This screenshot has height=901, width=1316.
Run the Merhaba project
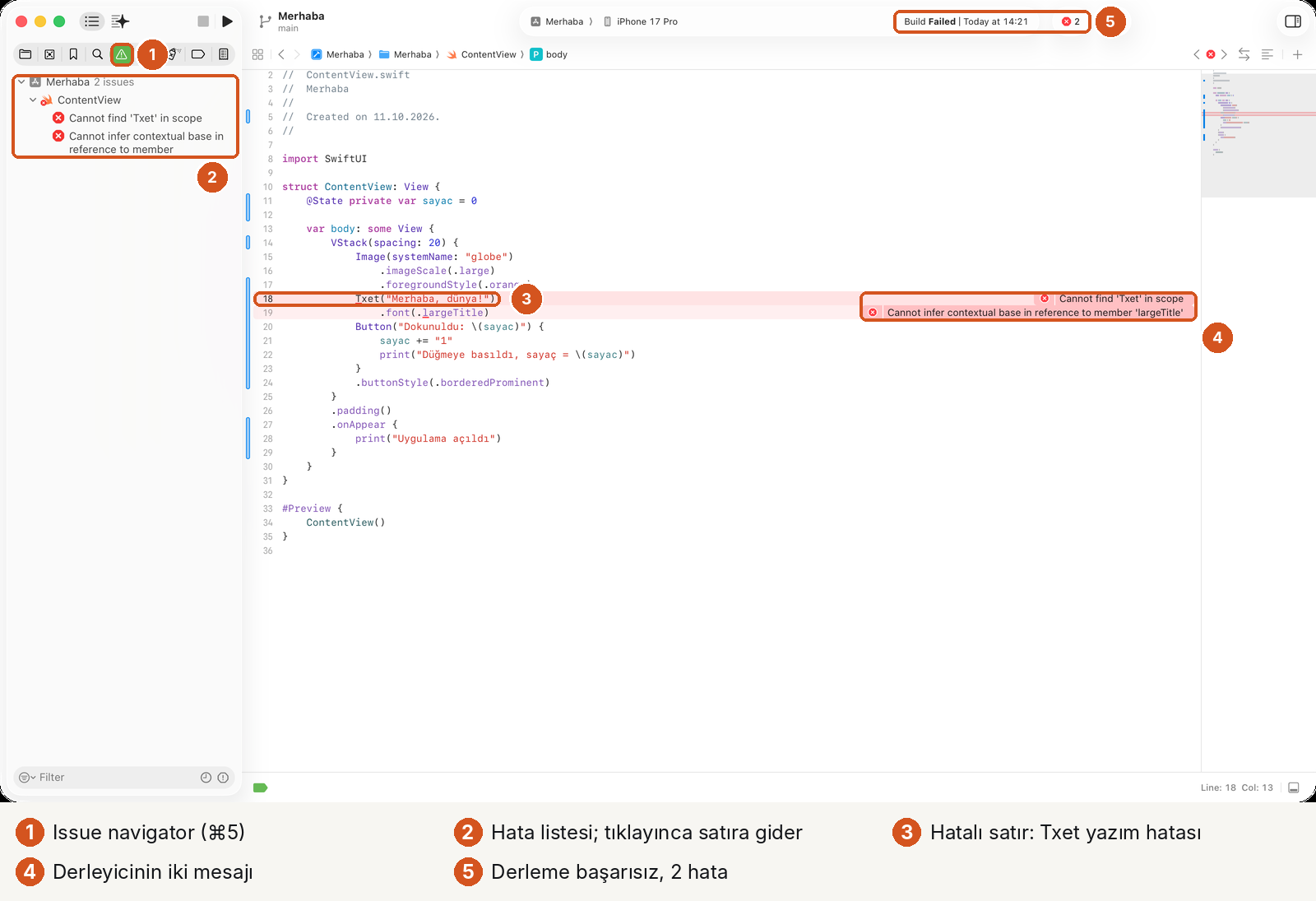[228, 21]
